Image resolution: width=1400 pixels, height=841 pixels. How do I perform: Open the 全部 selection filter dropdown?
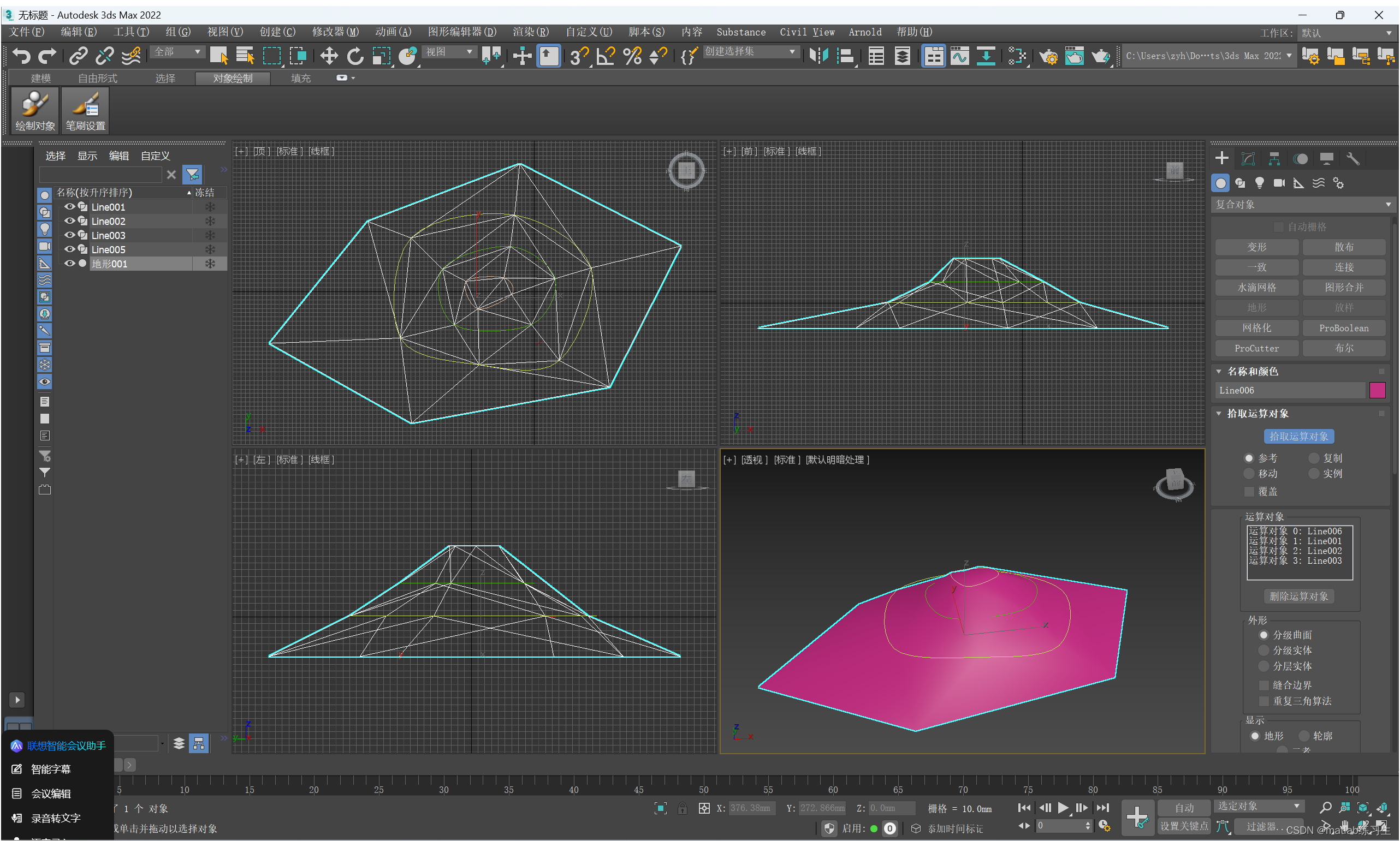[177, 51]
